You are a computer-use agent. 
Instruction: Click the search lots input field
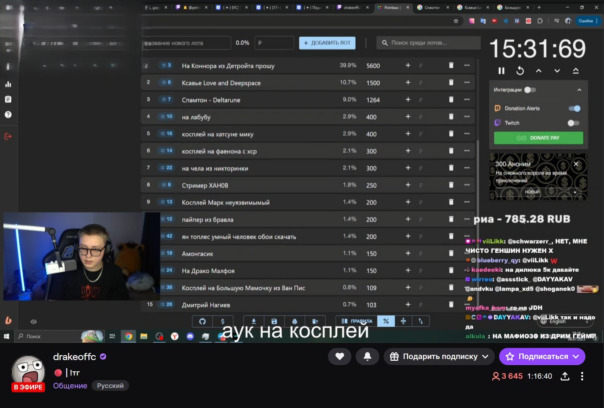click(430, 43)
